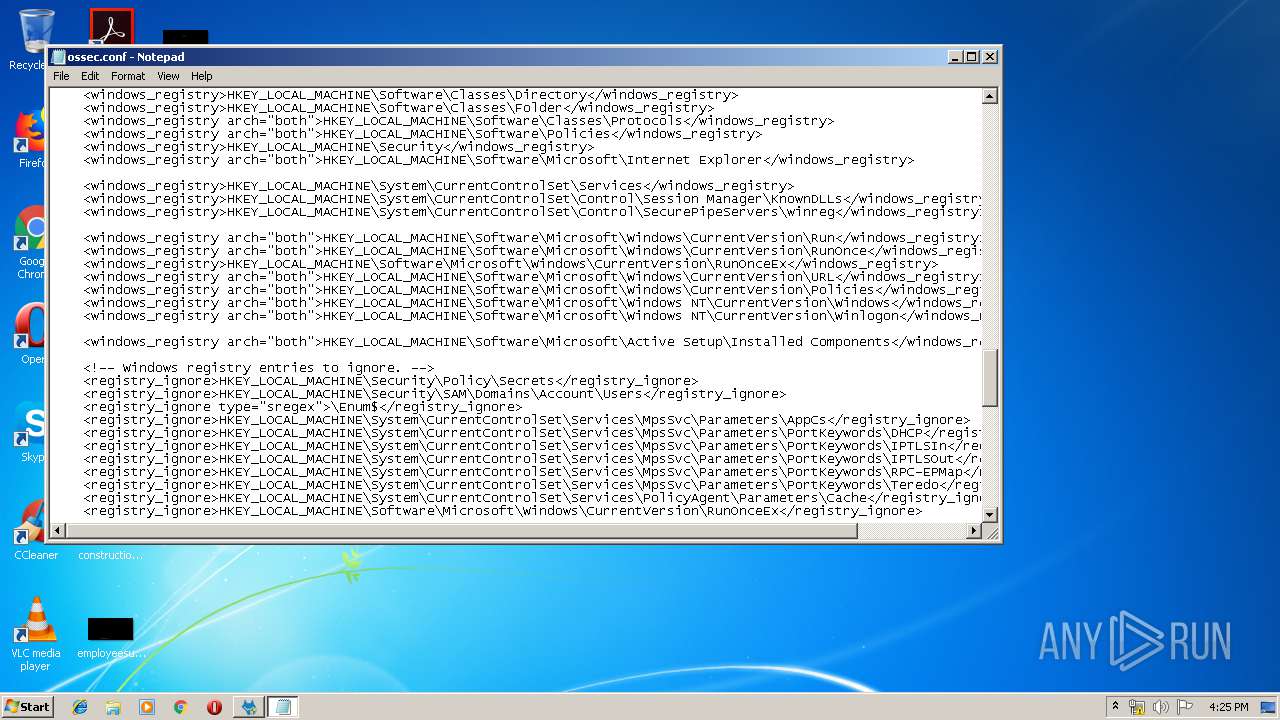The image size is (1280, 720).
Task: Click the line containing SAM\Domains\Account\Users
Action: pos(435,394)
